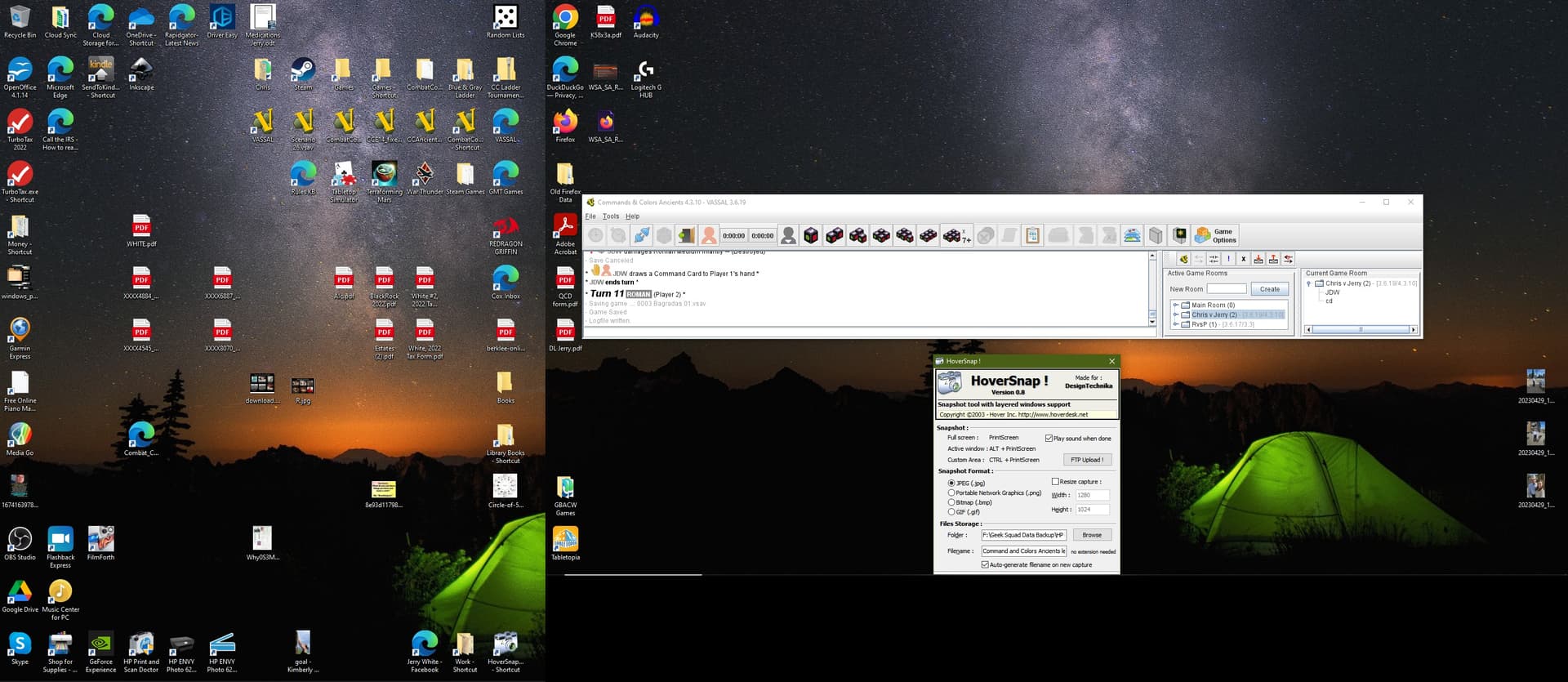The image size is (1568, 682).
Task: Open the KS8x3a.pdf desktop file
Action: 606,22
